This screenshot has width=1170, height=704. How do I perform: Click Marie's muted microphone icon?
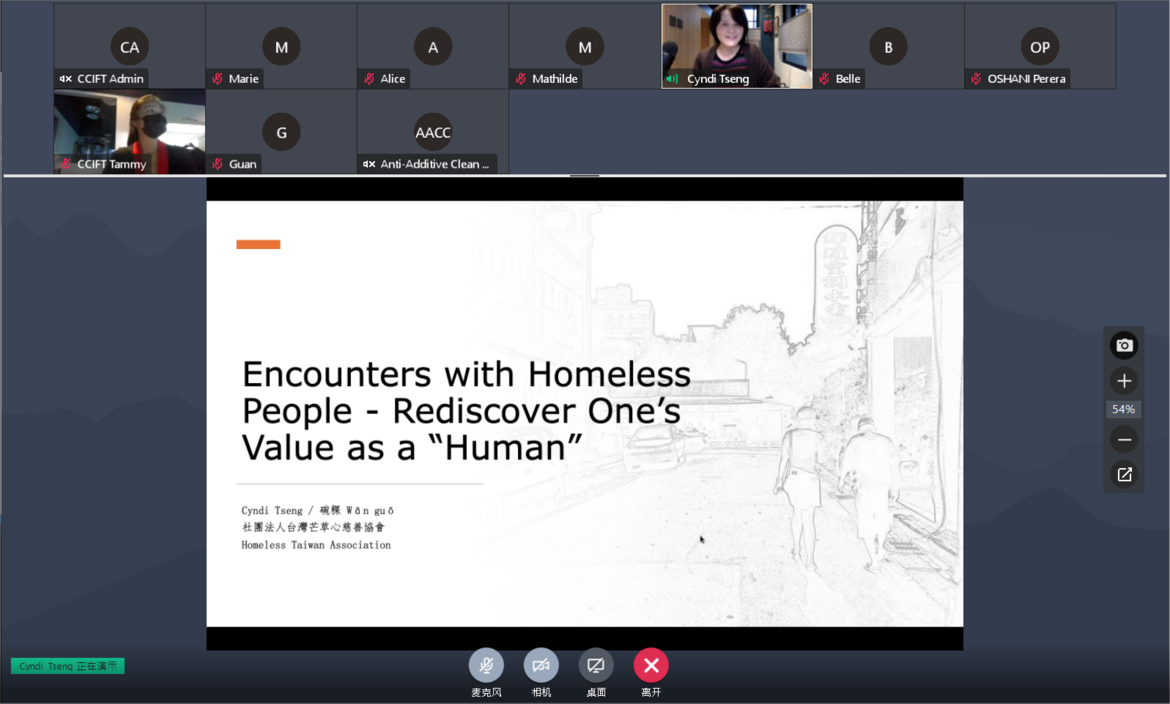[217, 79]
